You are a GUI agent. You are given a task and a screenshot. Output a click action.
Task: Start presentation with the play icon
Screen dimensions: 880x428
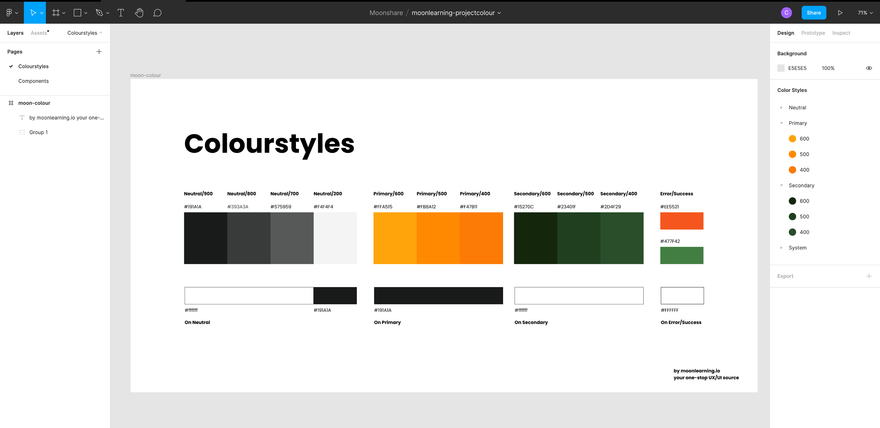(840, 12)
